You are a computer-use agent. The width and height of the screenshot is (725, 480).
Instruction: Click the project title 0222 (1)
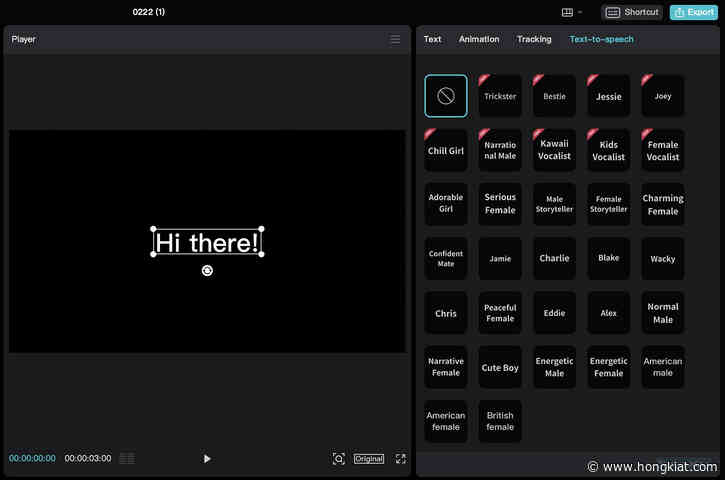point(148,12)
